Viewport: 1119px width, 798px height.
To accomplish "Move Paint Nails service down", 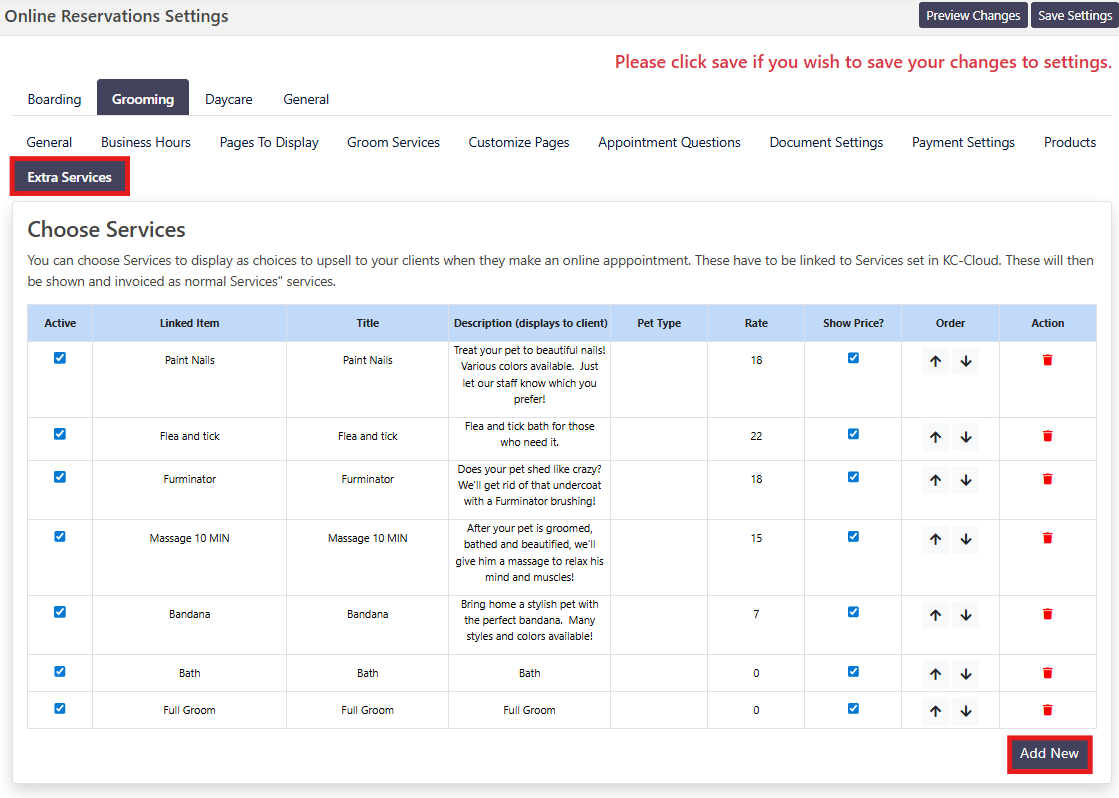I will 965,361.
